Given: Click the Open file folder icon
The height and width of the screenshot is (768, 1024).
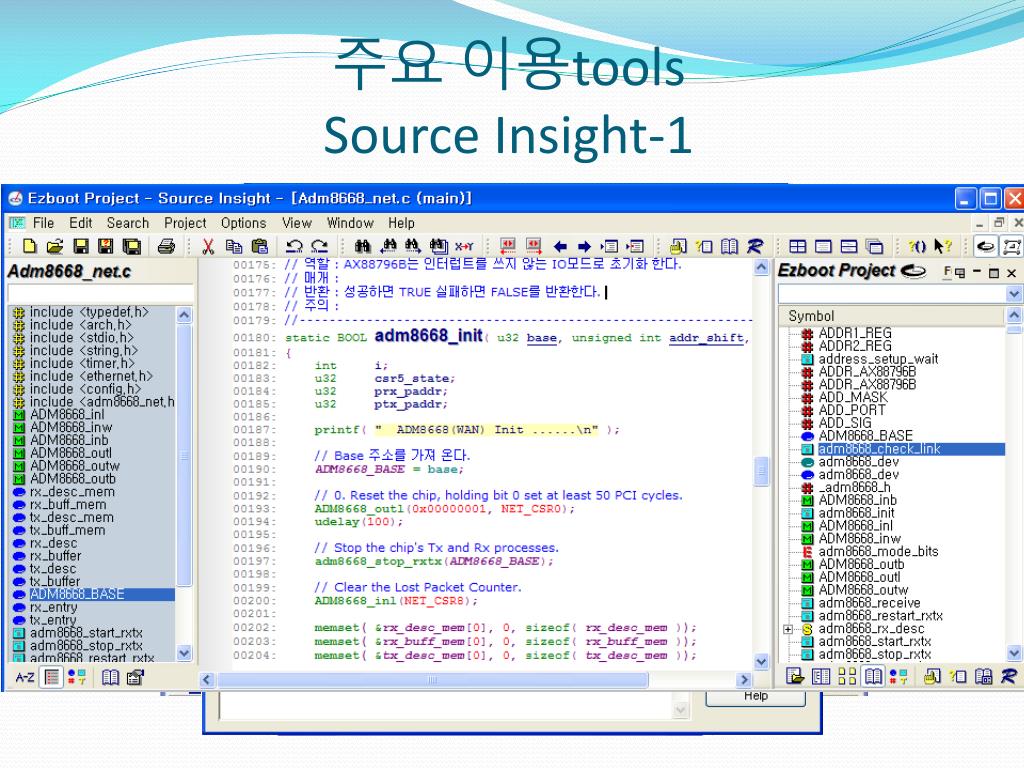Looking at the screenshot, I should [56, 246].
